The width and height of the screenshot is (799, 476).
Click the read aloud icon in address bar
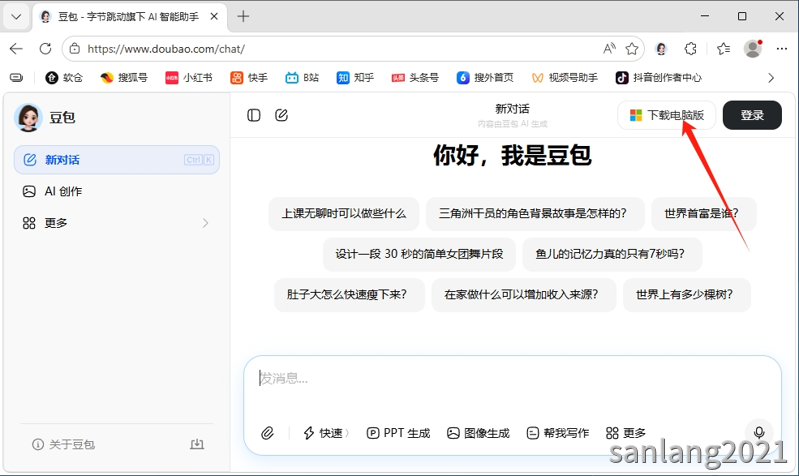tap(609, 49)
